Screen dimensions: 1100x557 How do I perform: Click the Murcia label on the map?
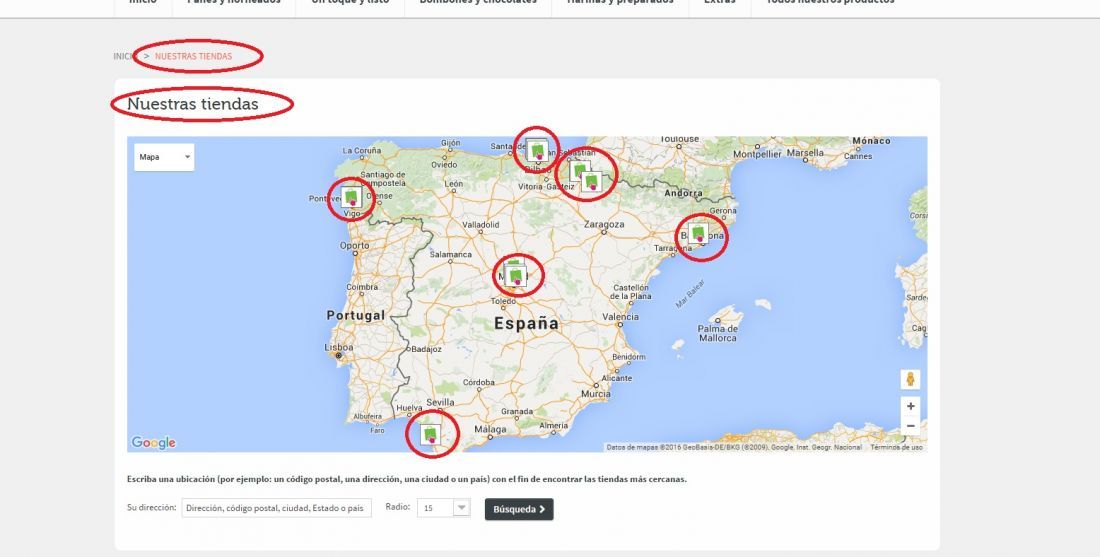pos(596,394)
